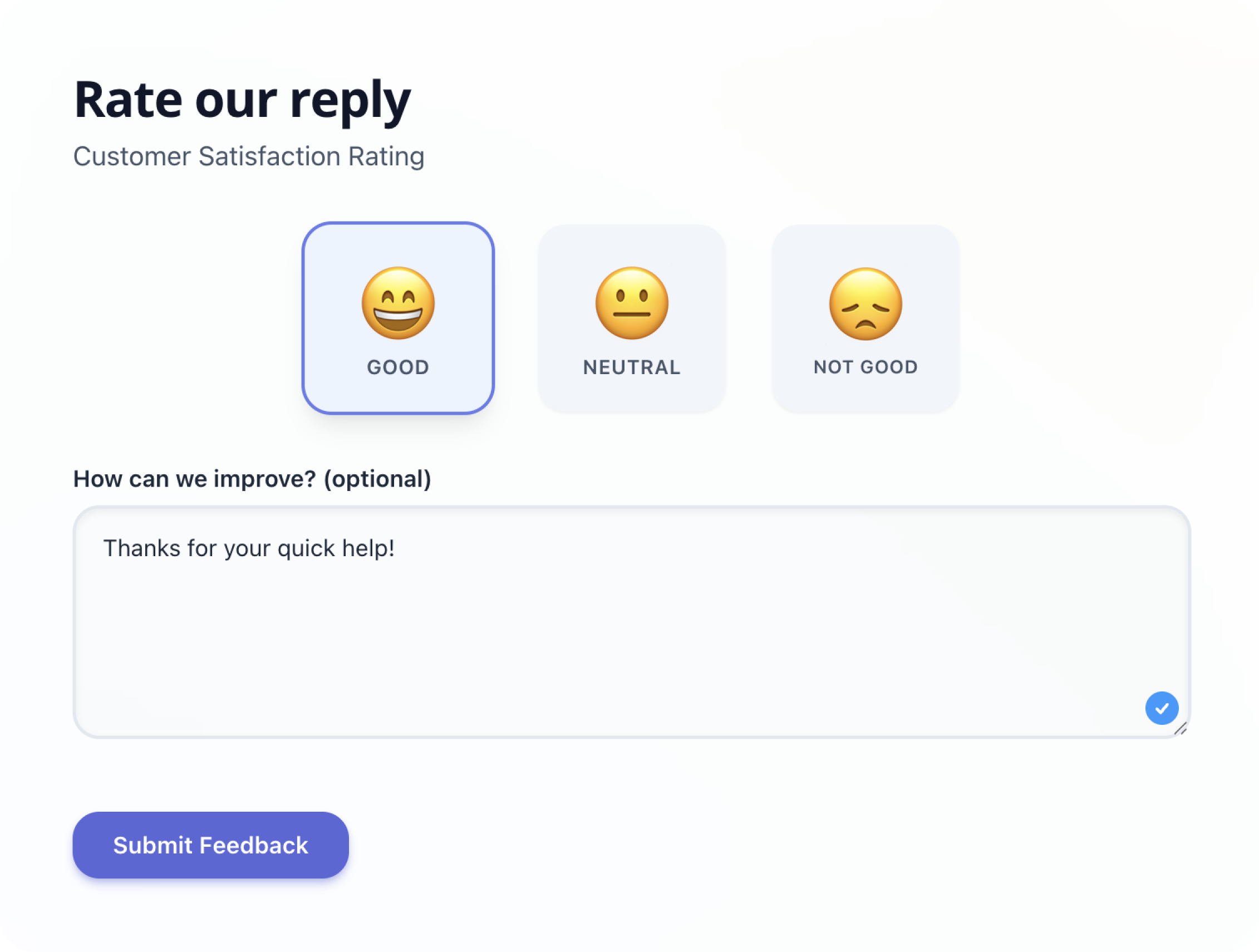Click the 'Rate our reply' heading
The width and height of the screenshot is (1259, 952).
[242, 100]
